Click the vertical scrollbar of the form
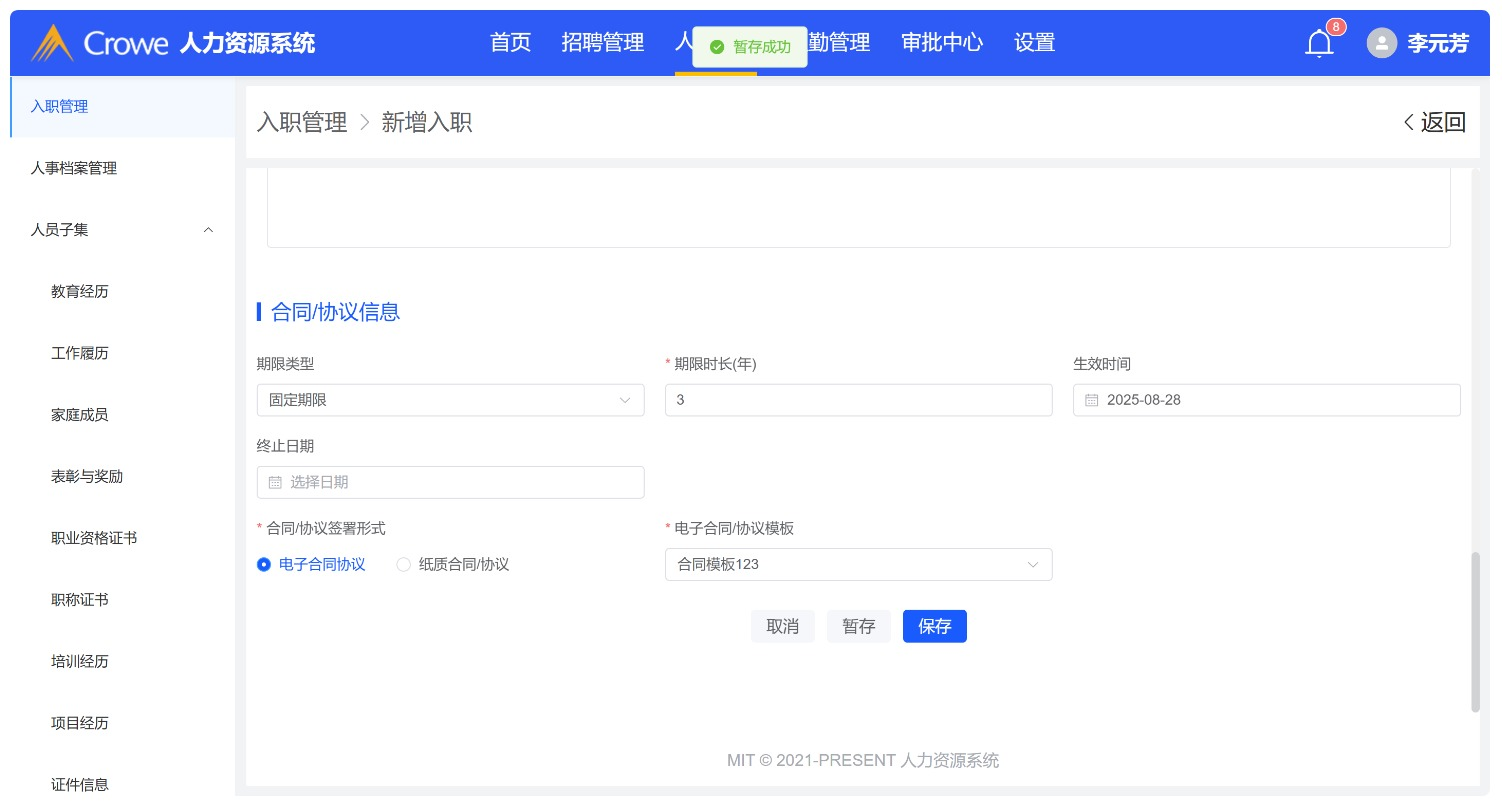 1475,630
